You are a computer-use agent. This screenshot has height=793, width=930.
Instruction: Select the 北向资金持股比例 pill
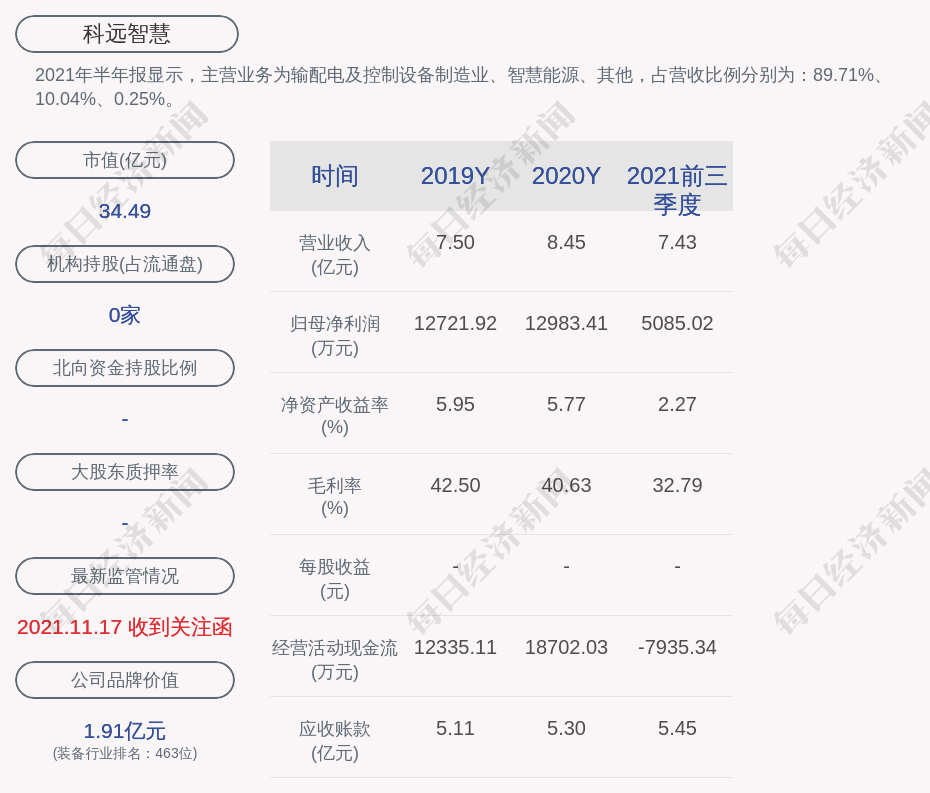(x=125, y=368)
